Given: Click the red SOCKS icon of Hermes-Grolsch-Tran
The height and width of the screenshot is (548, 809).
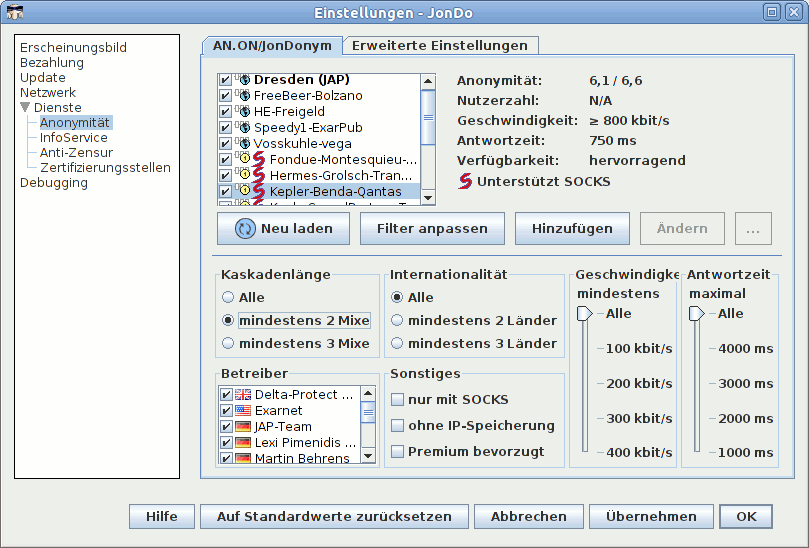Looking at the screenshot, I should point(259,175).
